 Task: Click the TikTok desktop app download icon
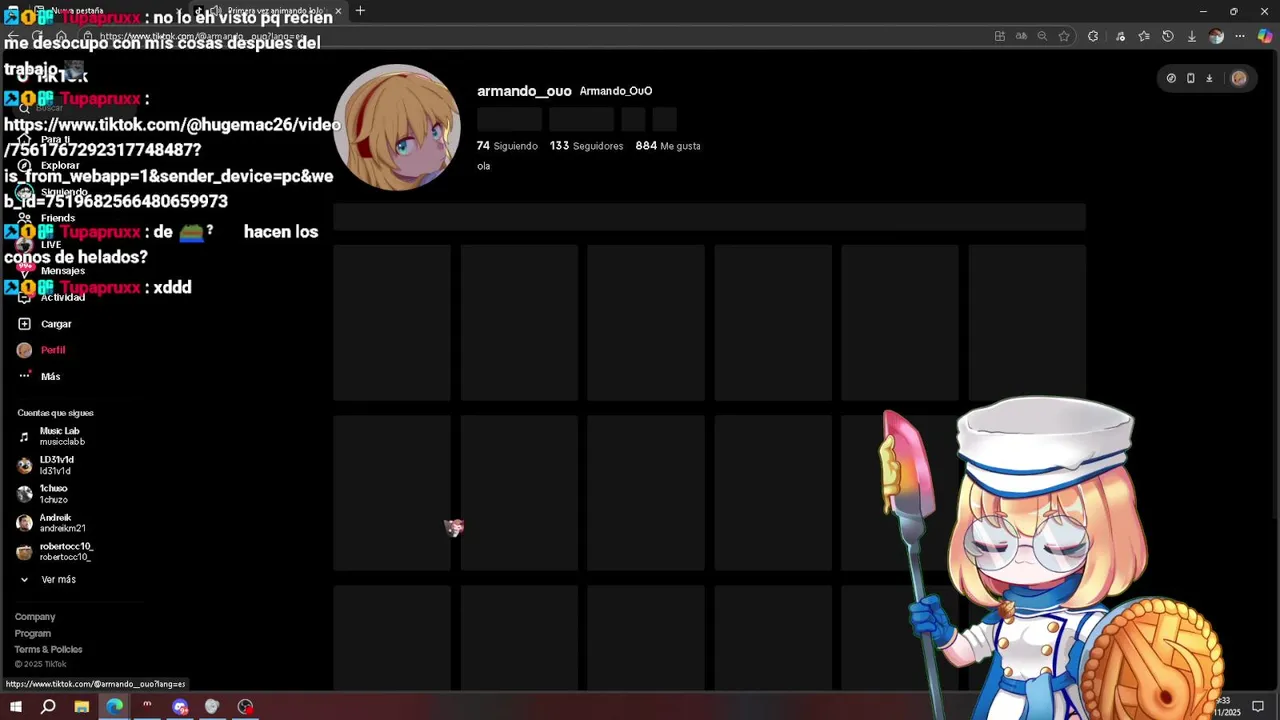point(1209,78)
